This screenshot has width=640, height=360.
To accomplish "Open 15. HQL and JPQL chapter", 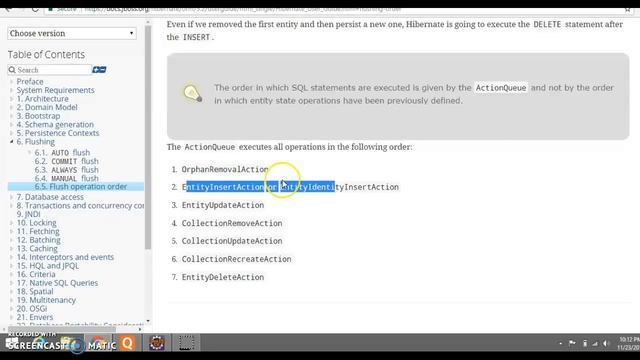I will click(48, 266).
